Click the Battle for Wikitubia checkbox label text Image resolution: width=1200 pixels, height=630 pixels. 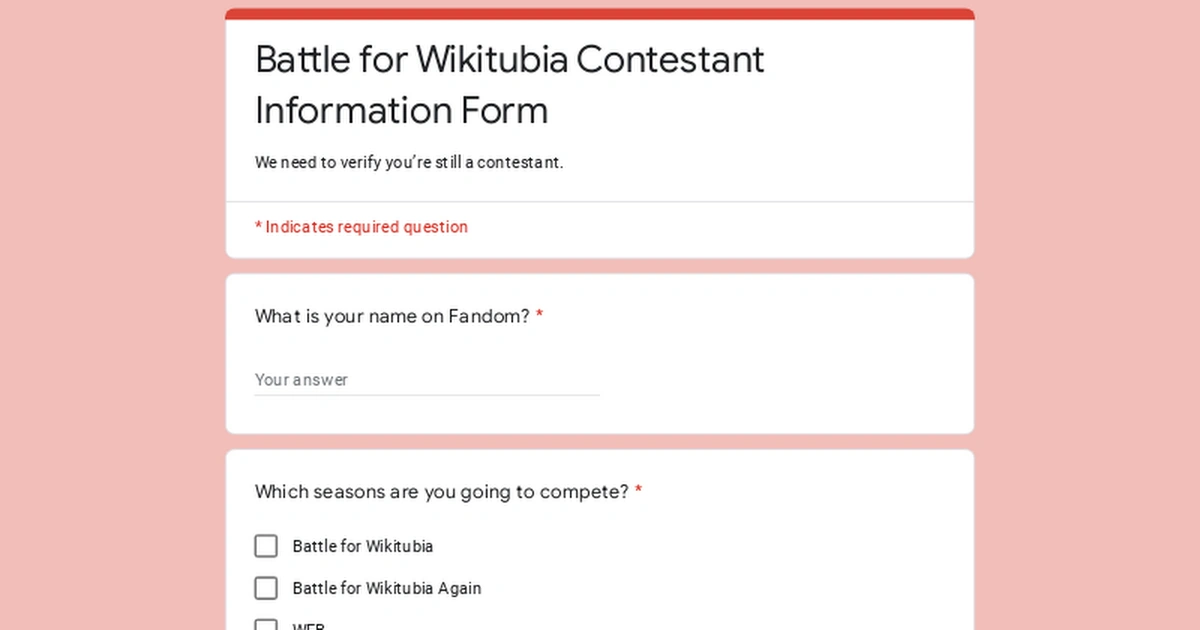pyautogui.click(x=362, y=546)
